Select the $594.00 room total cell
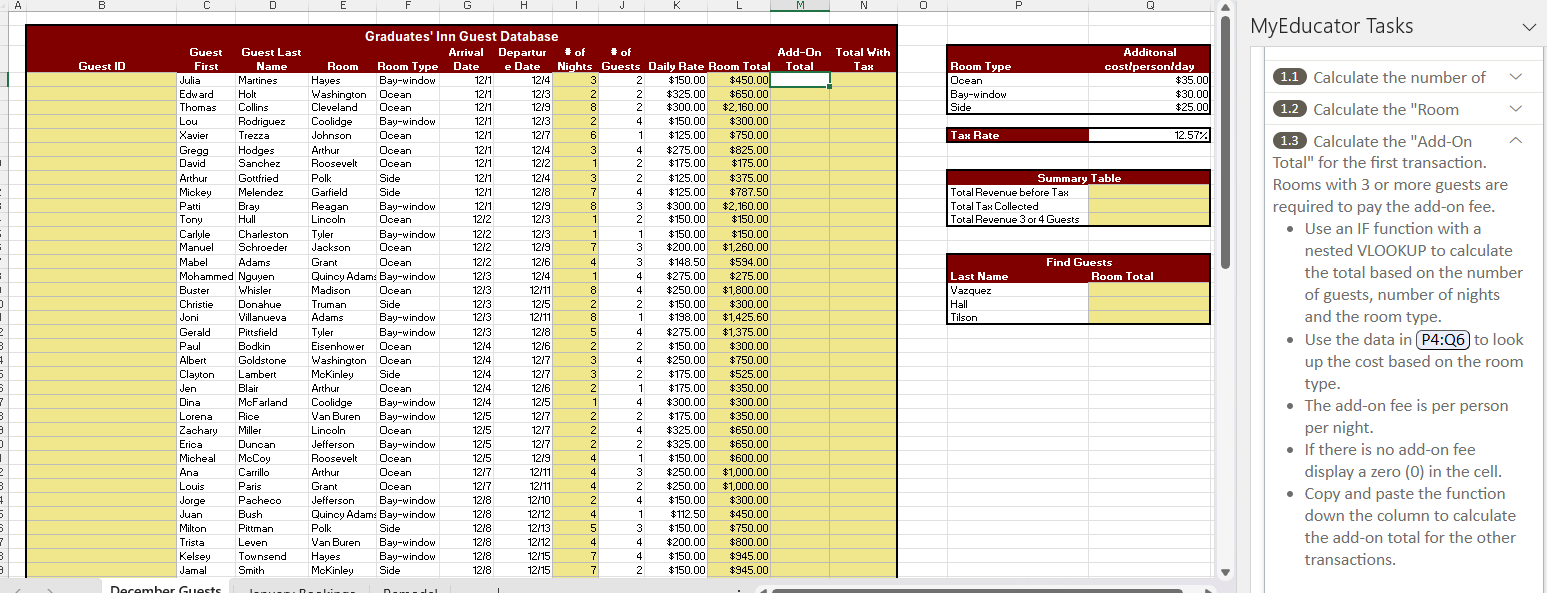The width and height of the screenshot is (1547, 593). coord(738,262)
